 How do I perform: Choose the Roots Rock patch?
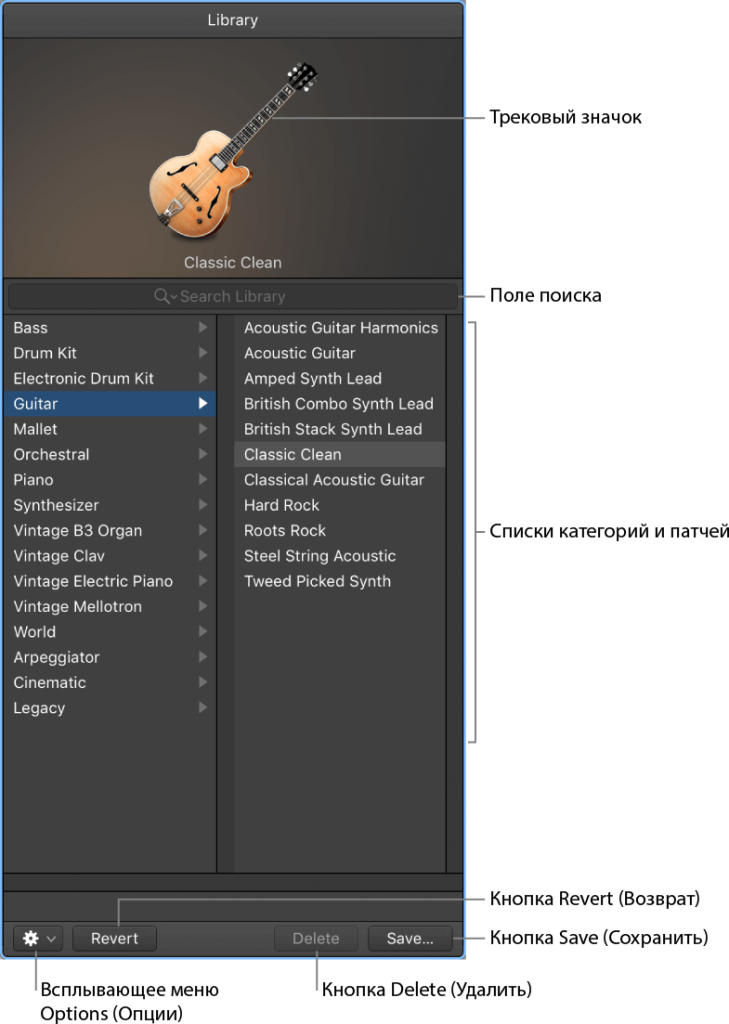340,531
